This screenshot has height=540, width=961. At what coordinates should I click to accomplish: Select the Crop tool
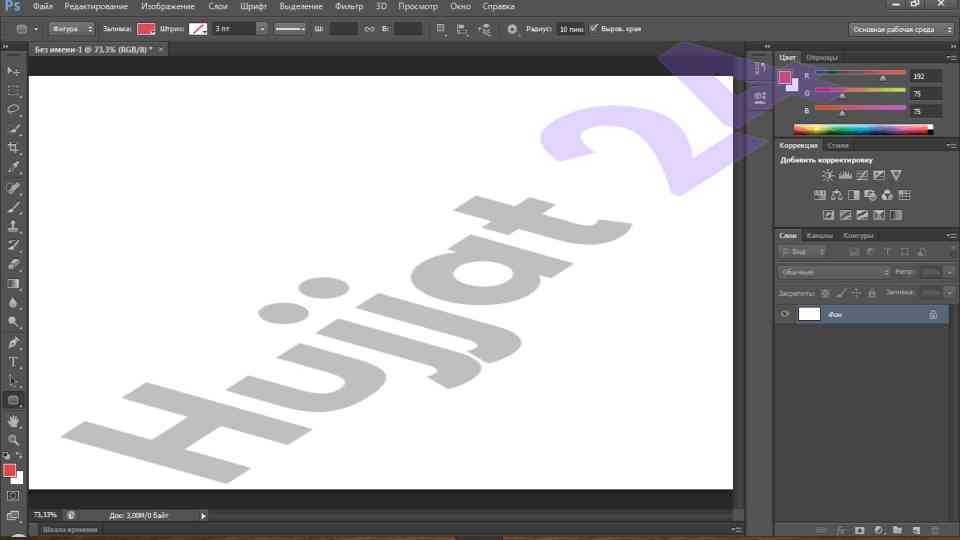[14, 147]
